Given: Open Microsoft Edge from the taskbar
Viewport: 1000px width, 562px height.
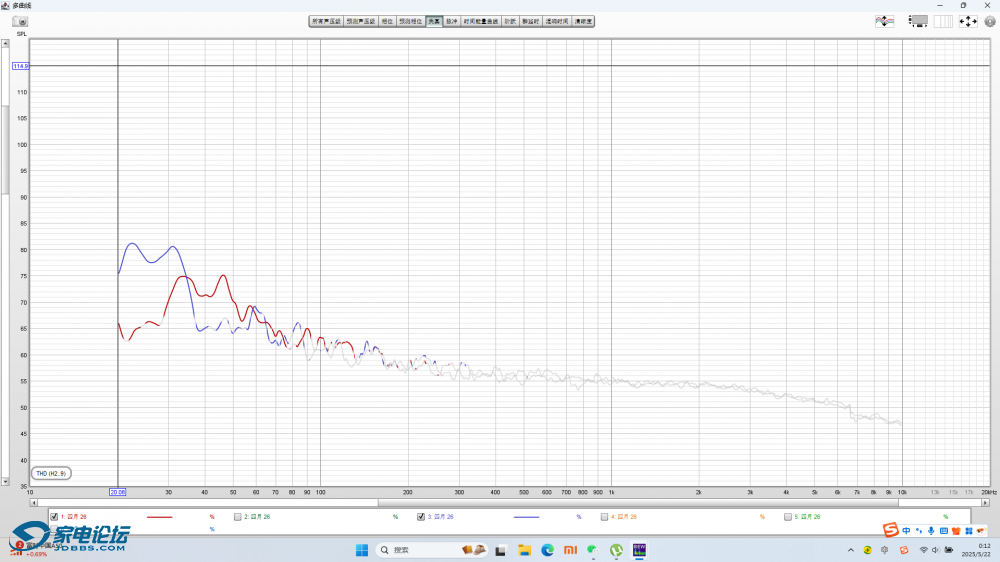Looking at the screenshot, I should click(548, 550).
